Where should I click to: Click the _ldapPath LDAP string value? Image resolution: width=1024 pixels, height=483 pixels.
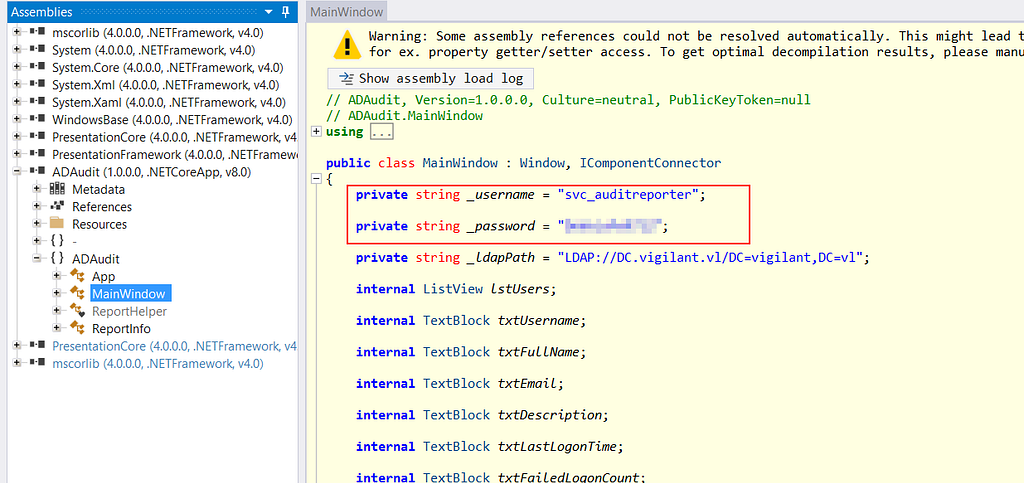pyautogui.click(x=710, y=258)
